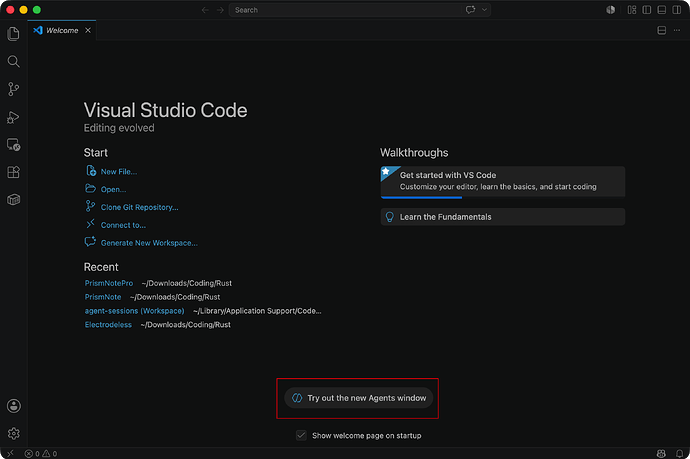Open the Manage gear icon
690x459 pixels.
point(14,433)
